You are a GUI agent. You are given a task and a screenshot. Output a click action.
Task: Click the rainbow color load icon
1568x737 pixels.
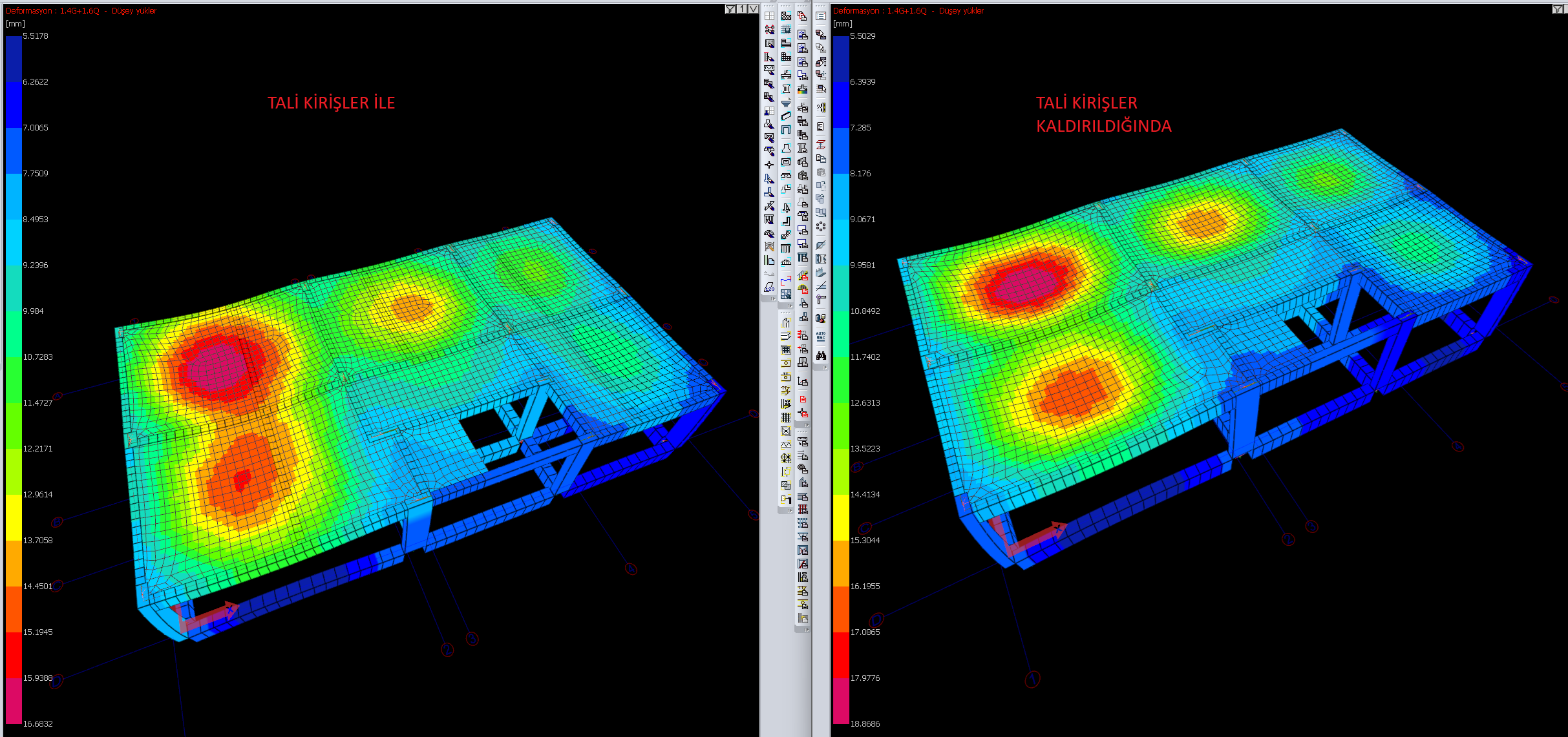[802, 89]
